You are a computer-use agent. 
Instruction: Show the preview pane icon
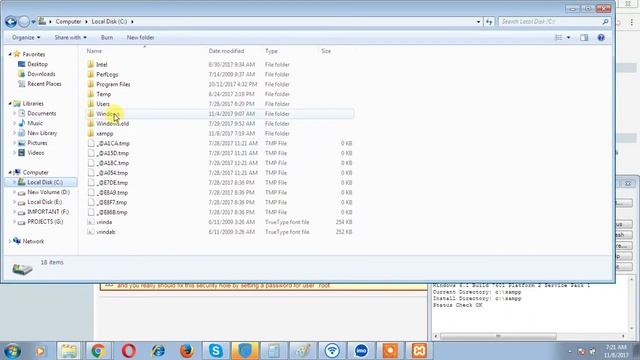584,38
